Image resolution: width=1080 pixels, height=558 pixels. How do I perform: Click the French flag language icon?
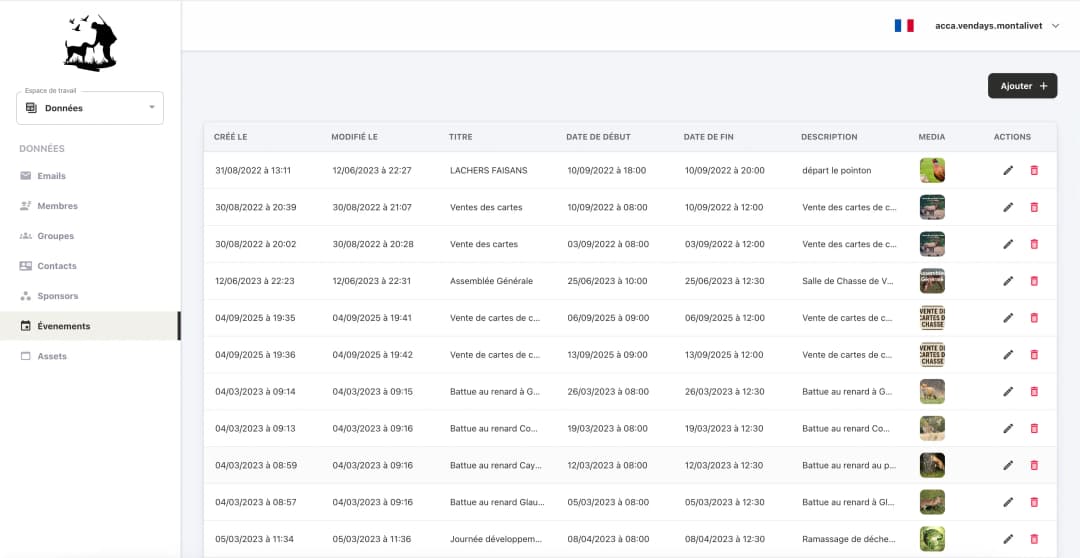904,26
